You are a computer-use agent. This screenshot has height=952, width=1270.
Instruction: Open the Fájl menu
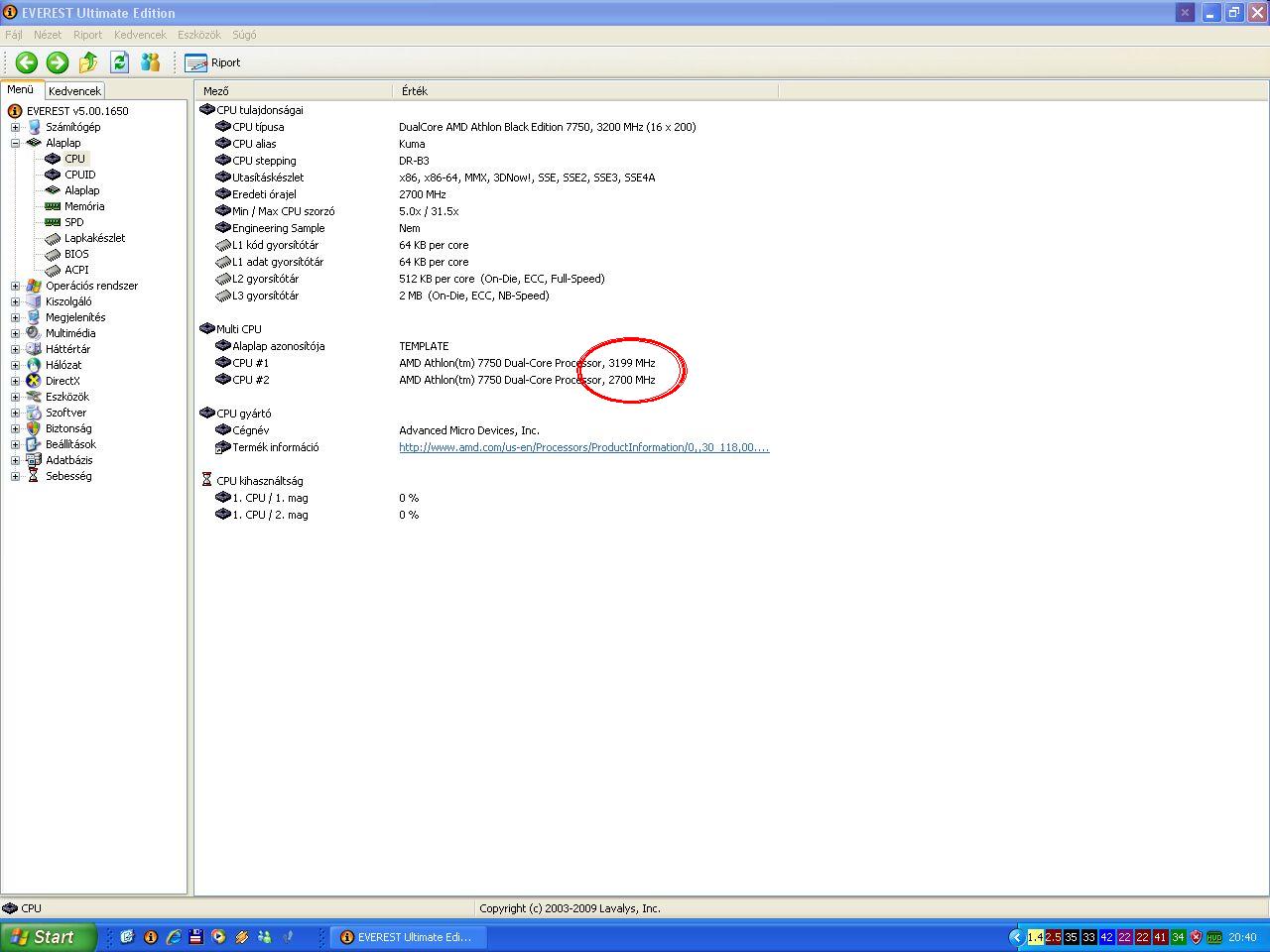click(14, 35)
